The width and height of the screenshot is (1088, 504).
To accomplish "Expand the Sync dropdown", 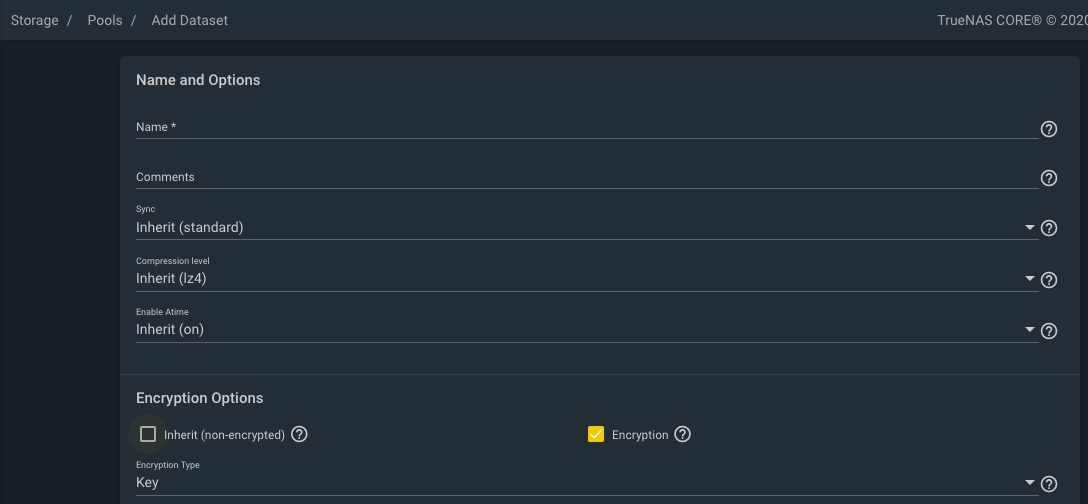I will coord(585,228).
